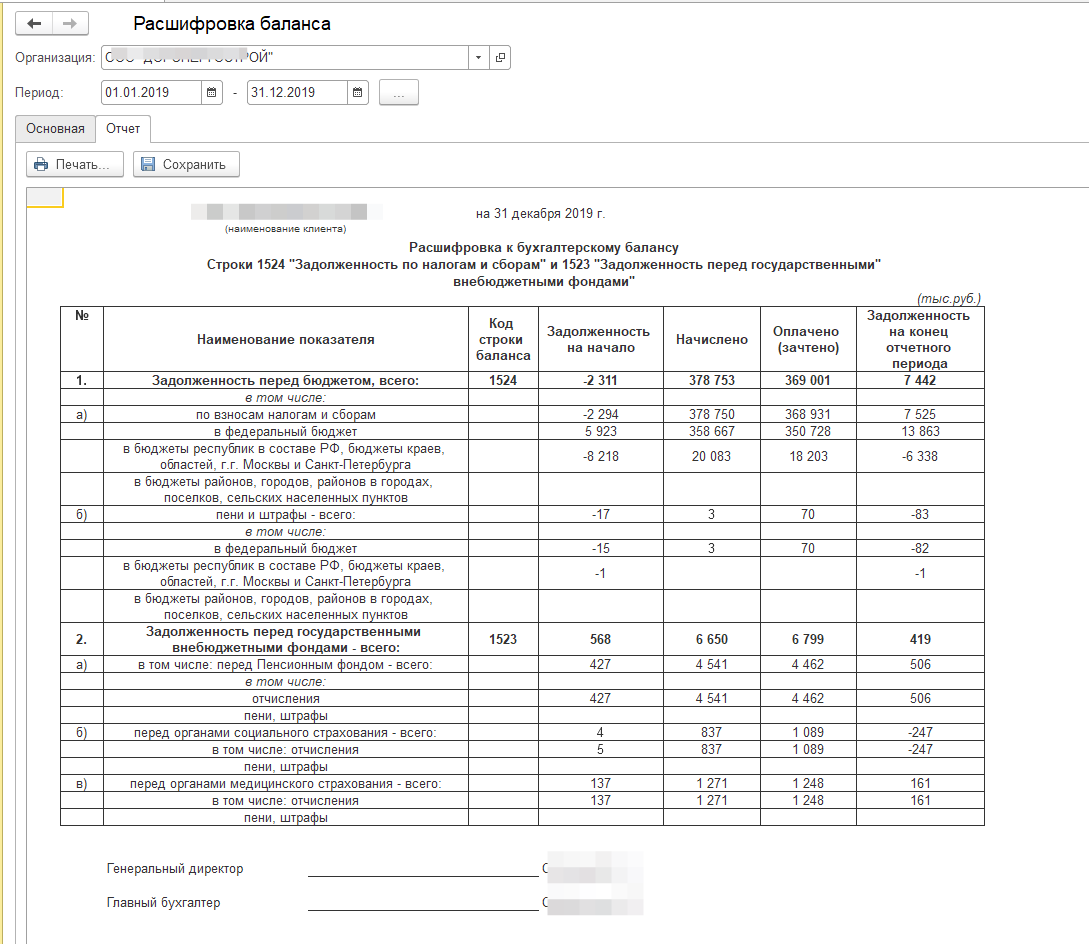
Task: Click the period selection ellipsis button
Action: click(x=399, y=92)
